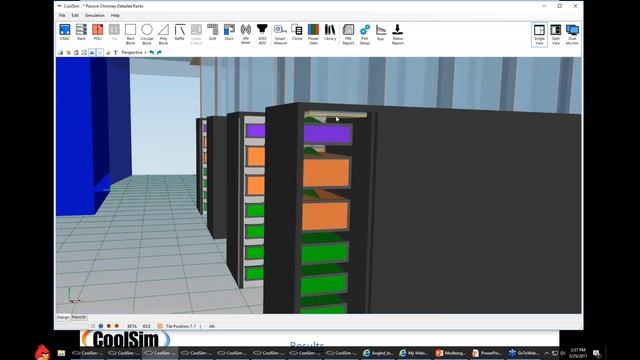This screenshot has height=360, width=640.
Task: Select the Grill tool
Action: tap(213, 32)
